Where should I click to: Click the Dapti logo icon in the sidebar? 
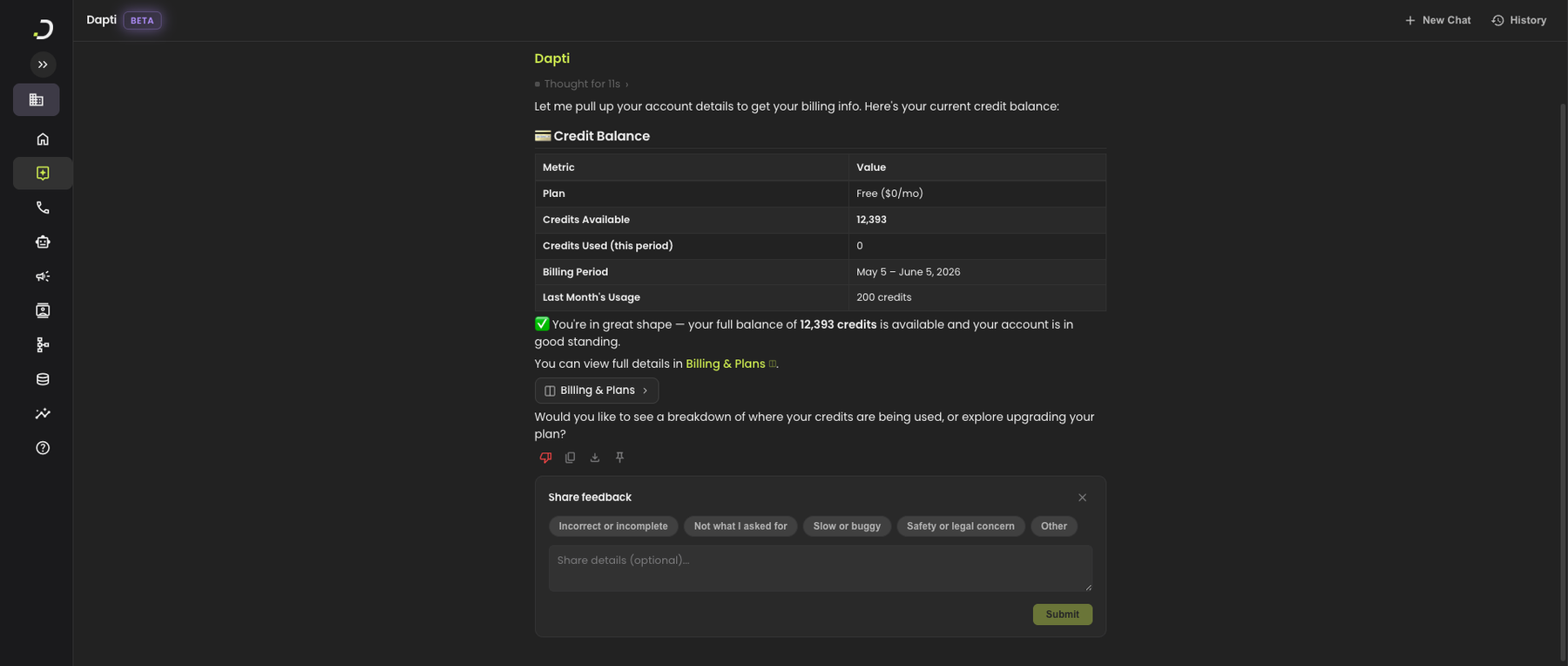click(43, 29)
